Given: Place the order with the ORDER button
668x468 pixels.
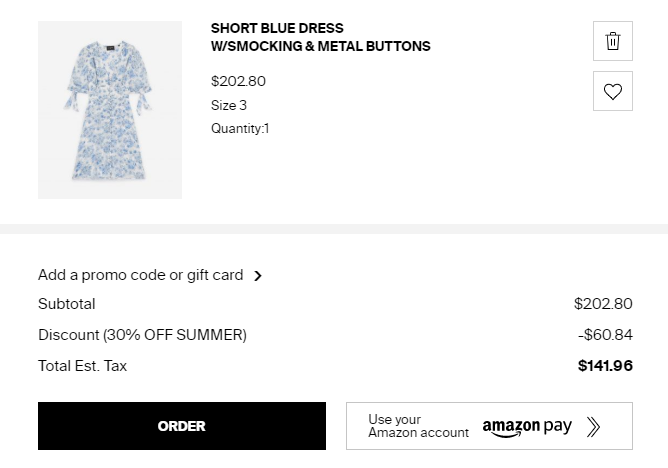Looking at the screenshot, I should pos(182,426).
